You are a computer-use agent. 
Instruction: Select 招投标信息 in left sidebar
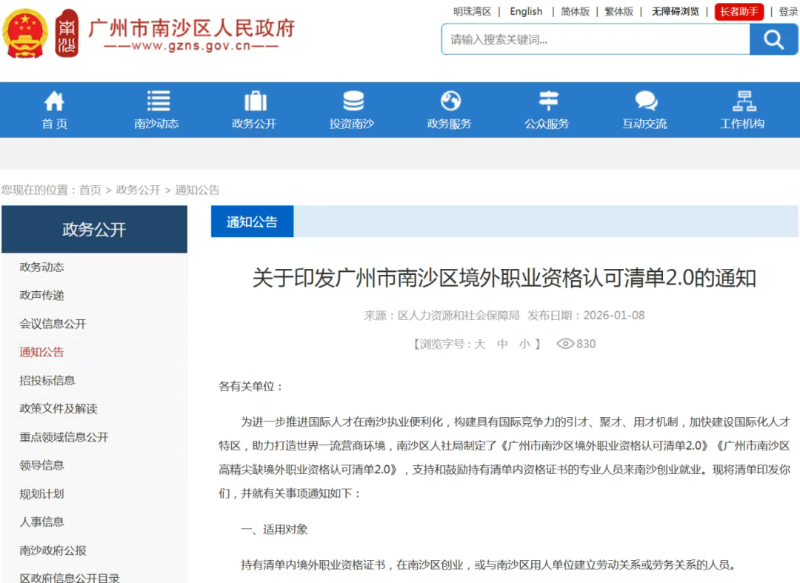coord(47,380)
